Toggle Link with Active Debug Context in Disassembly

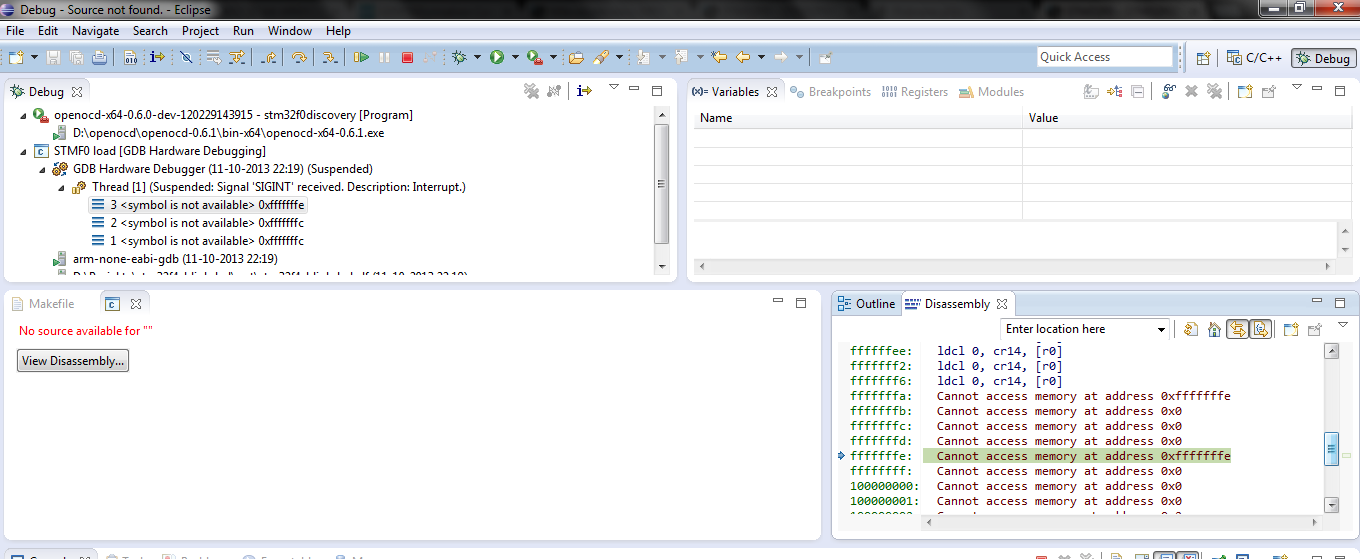tap(1237, 329)
